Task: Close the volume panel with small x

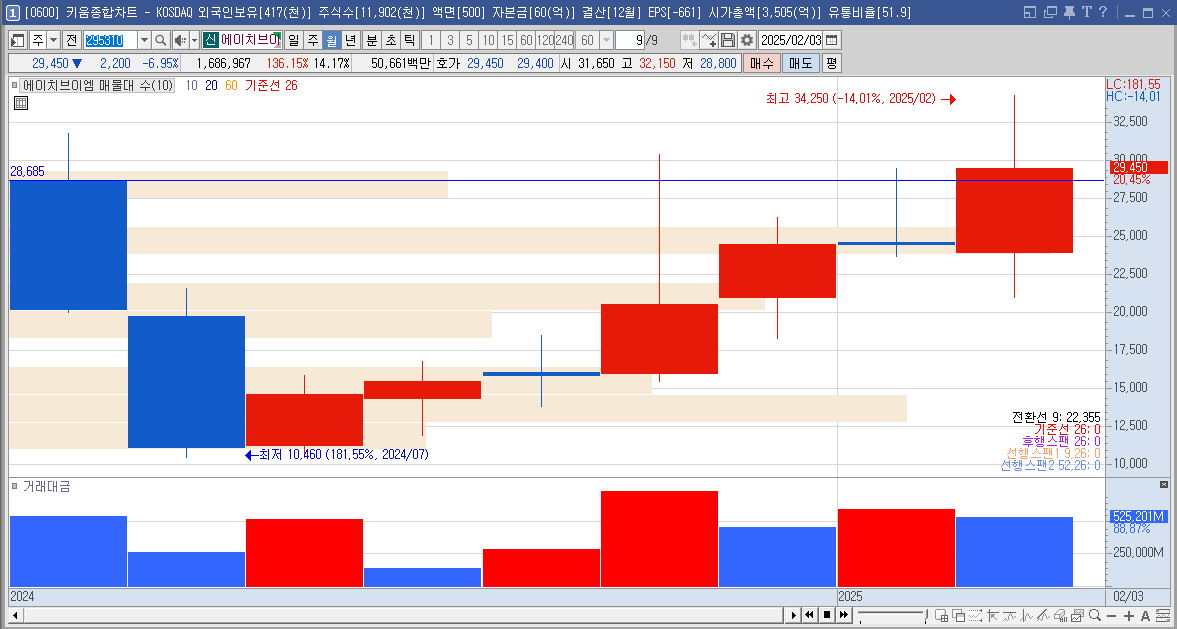Action: coord(1164,485)
